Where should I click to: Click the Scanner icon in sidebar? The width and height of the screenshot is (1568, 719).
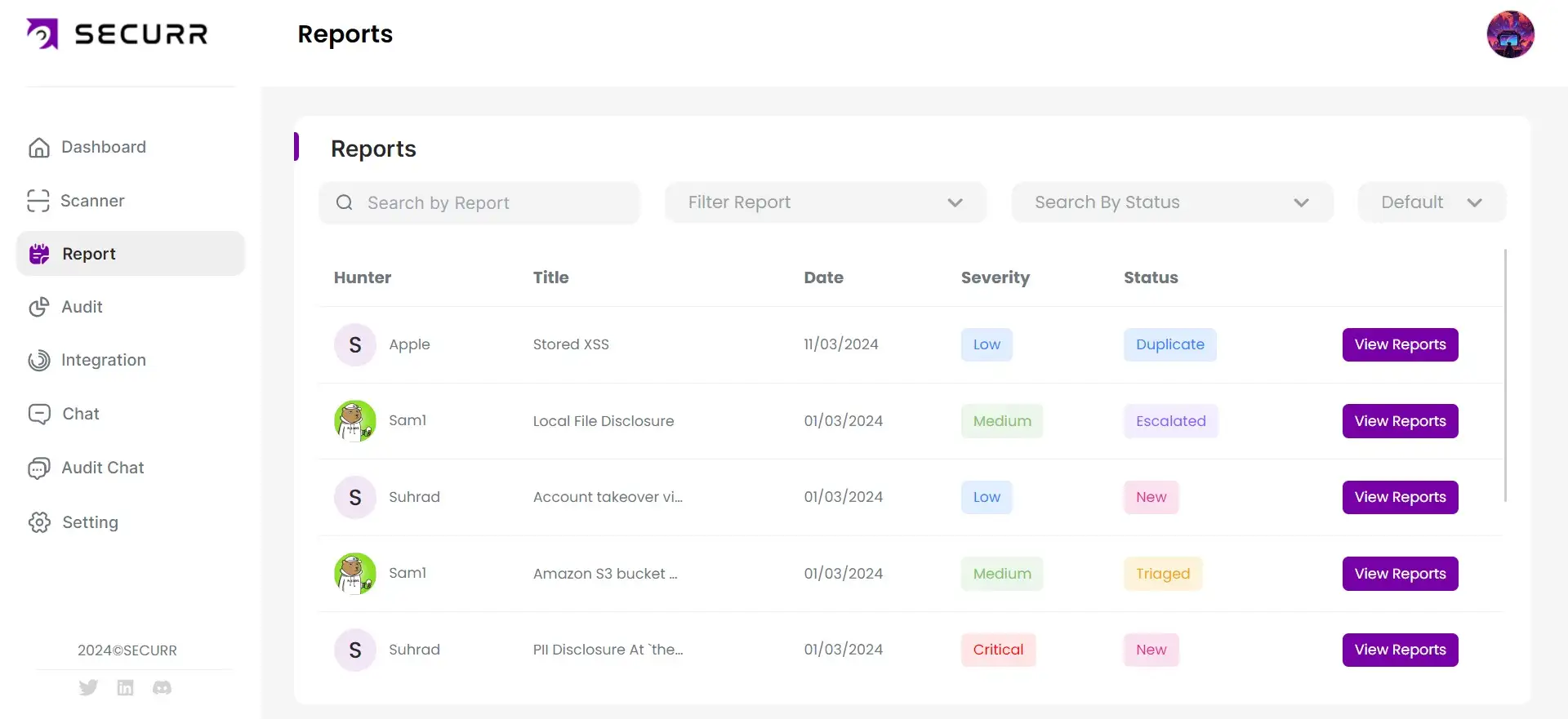[x=38, y=201]
